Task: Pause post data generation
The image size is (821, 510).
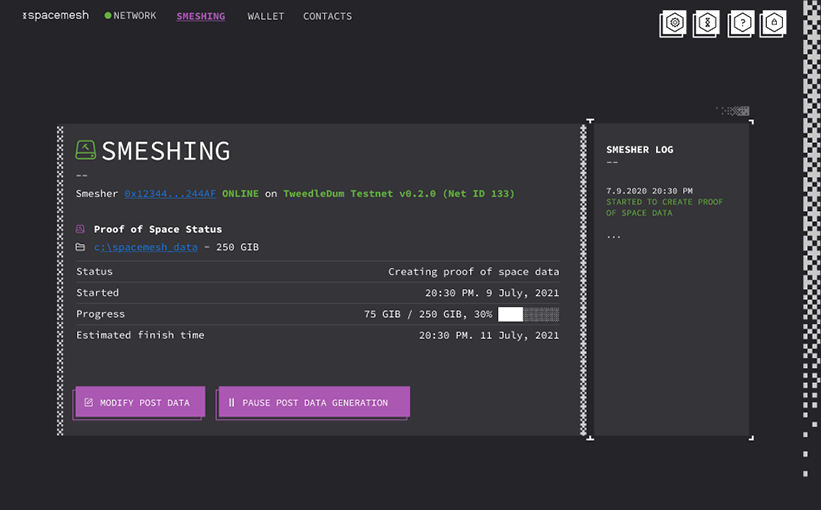Action: coord(314,402)
